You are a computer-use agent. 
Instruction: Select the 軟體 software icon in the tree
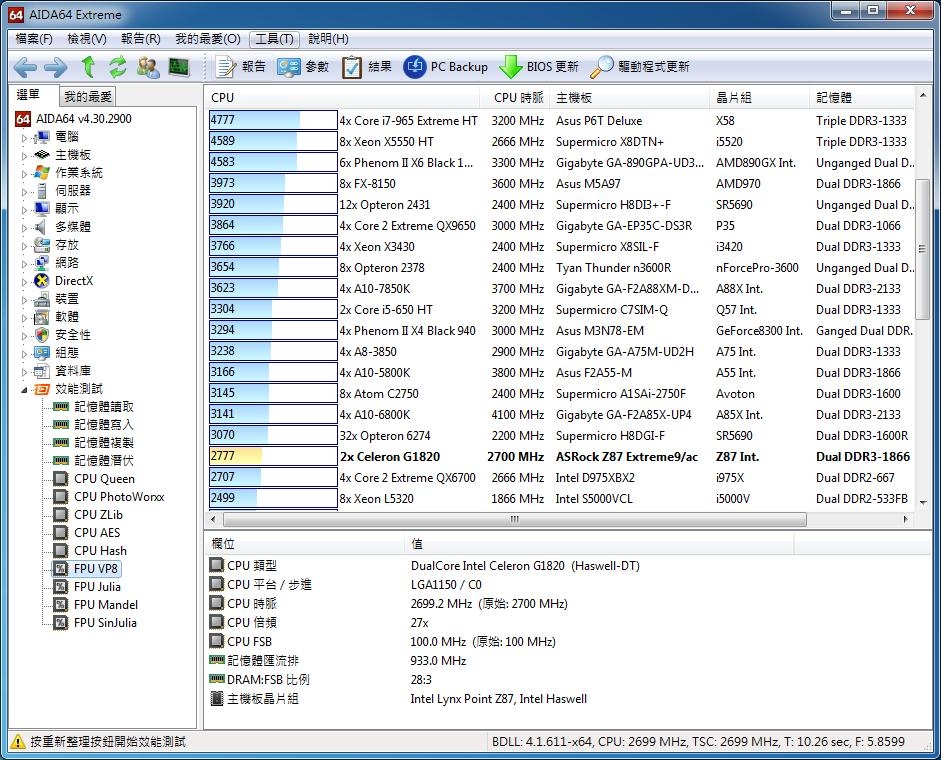41,317
